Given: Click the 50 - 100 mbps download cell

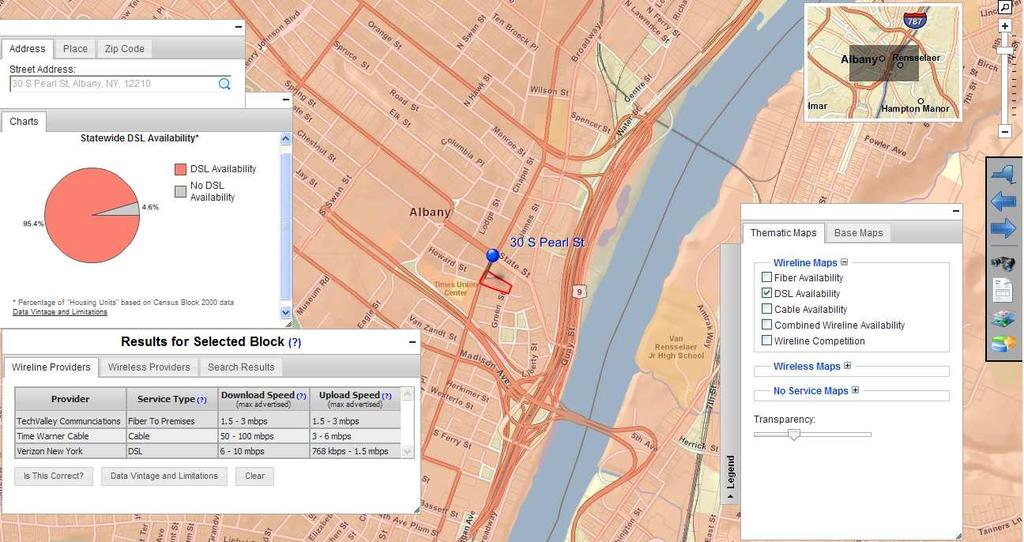Looking at the screenshot, I should click(x=264, y=436).
